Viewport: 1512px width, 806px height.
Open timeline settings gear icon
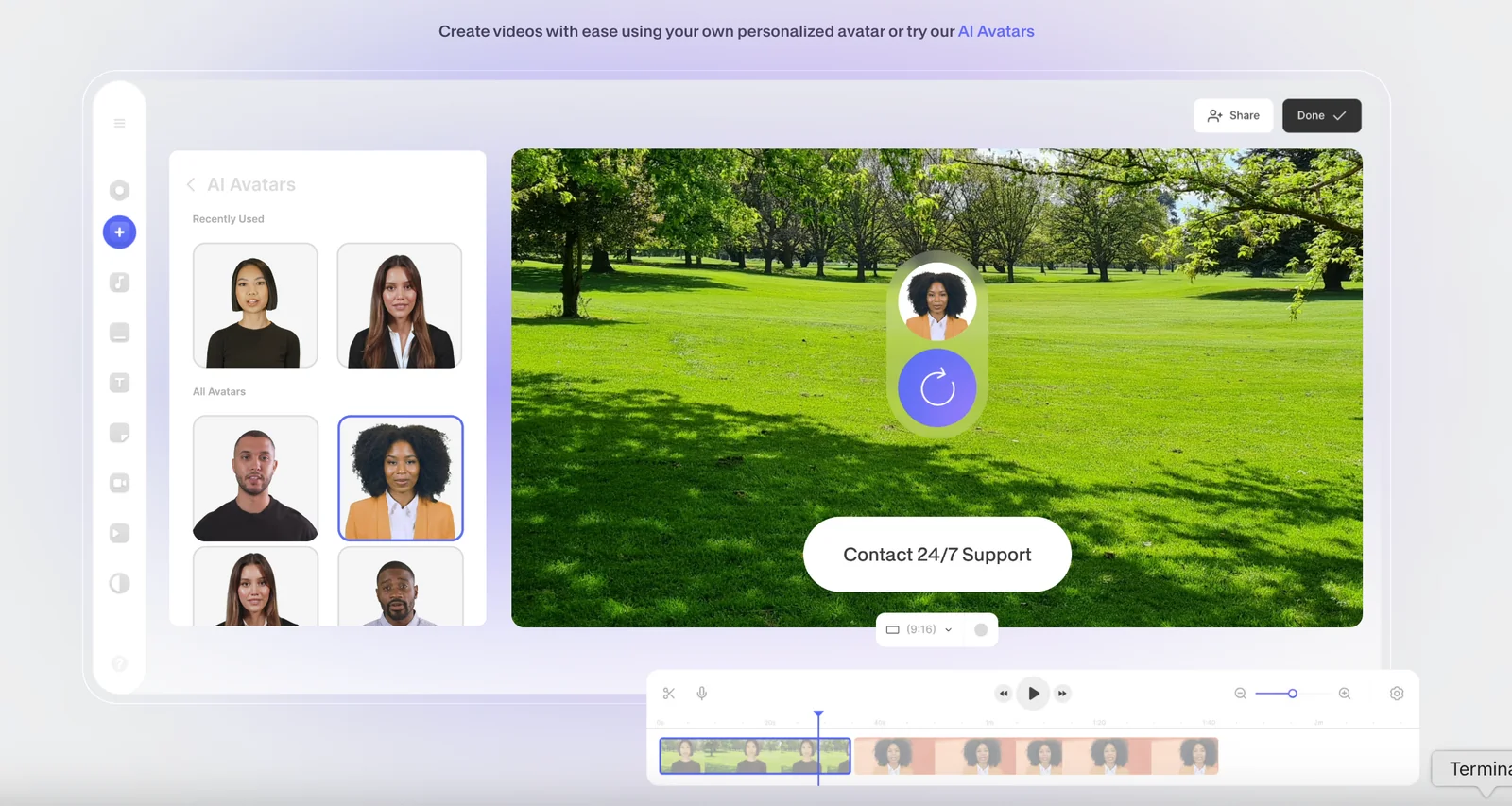[1397, 694]
